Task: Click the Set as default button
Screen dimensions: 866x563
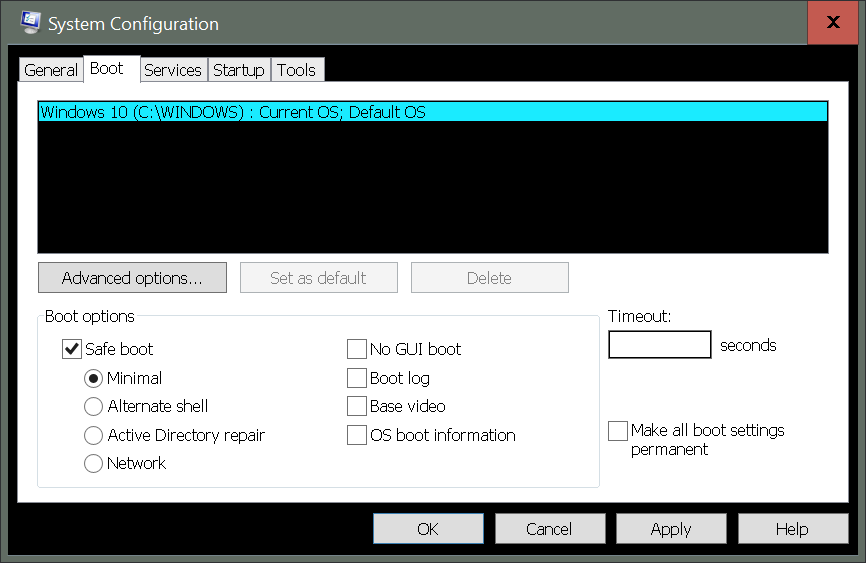Action: click(x=319, y=278)
